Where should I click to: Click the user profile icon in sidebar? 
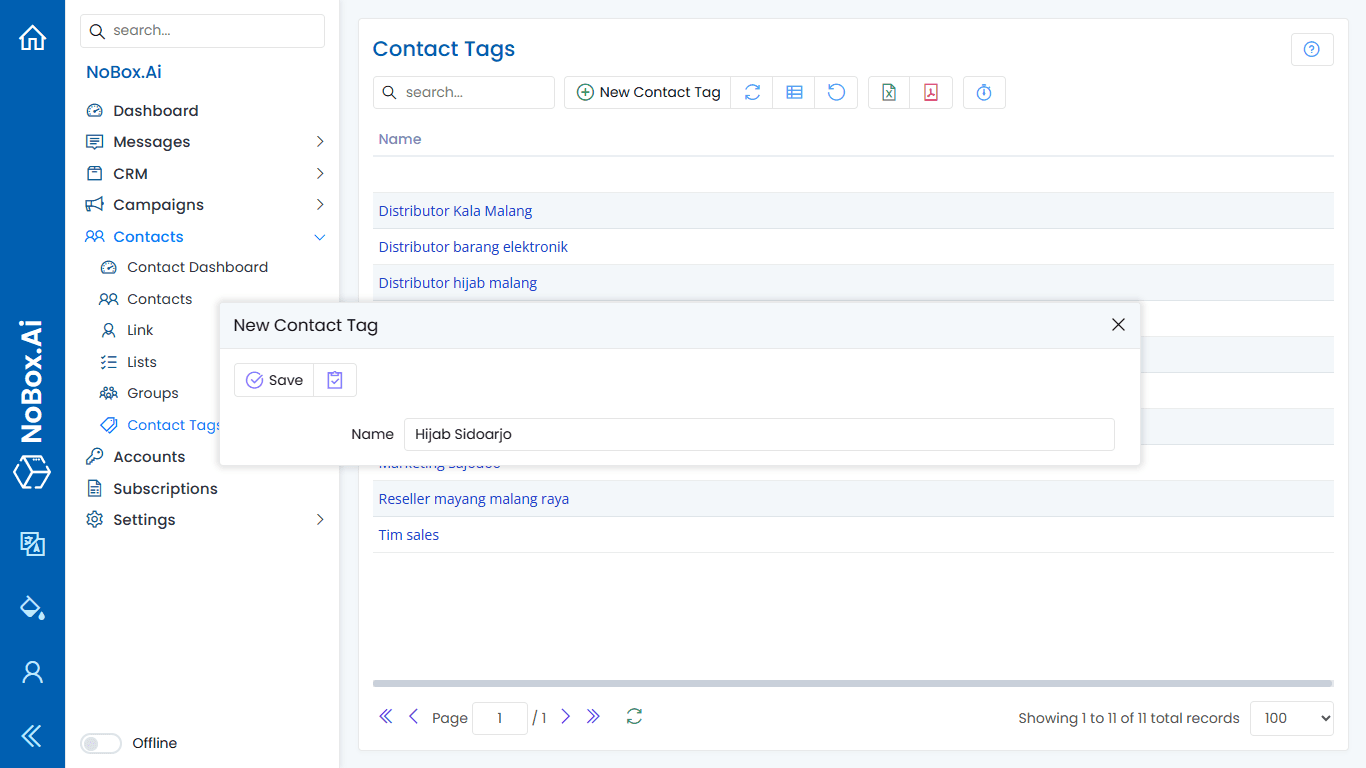coord(32,672)
